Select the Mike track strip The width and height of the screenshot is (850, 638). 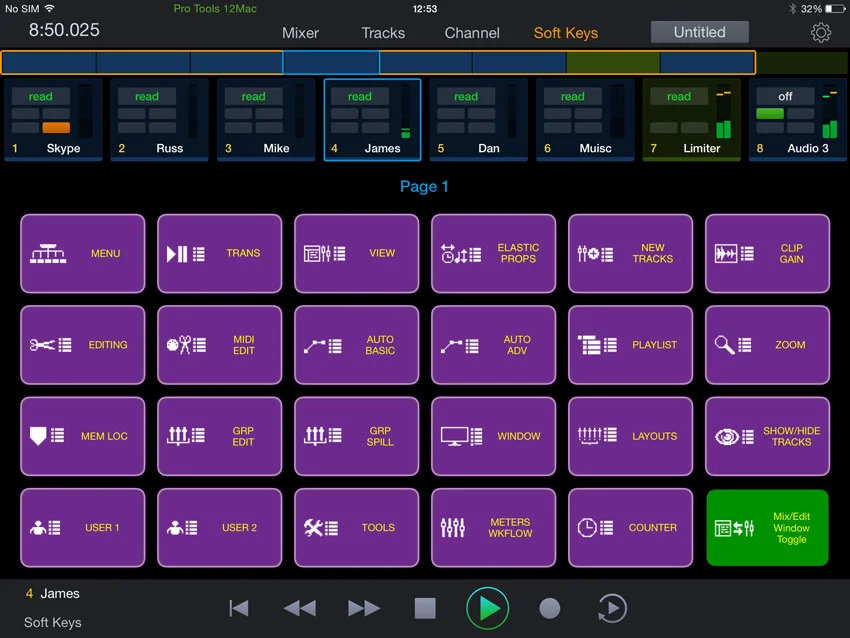pyautogui.click(x=266, y=120)
